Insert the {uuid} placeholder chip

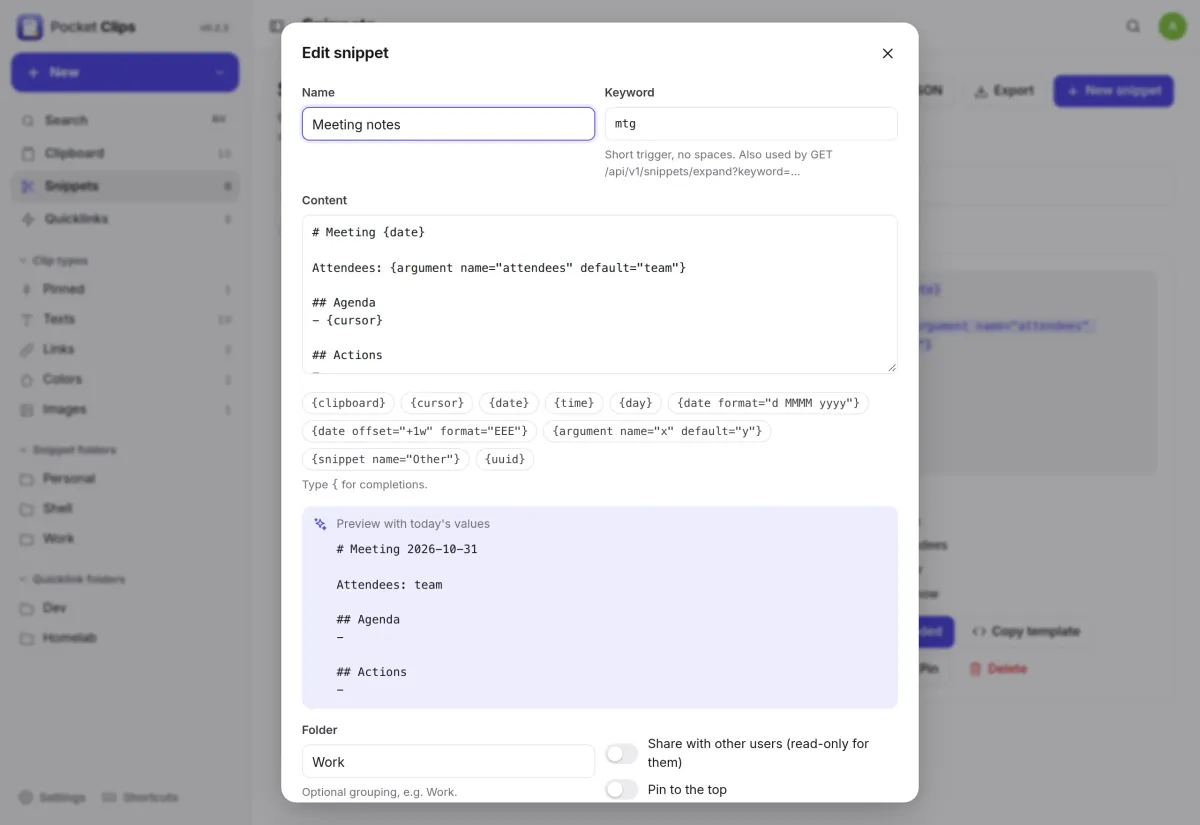[505, 459]
